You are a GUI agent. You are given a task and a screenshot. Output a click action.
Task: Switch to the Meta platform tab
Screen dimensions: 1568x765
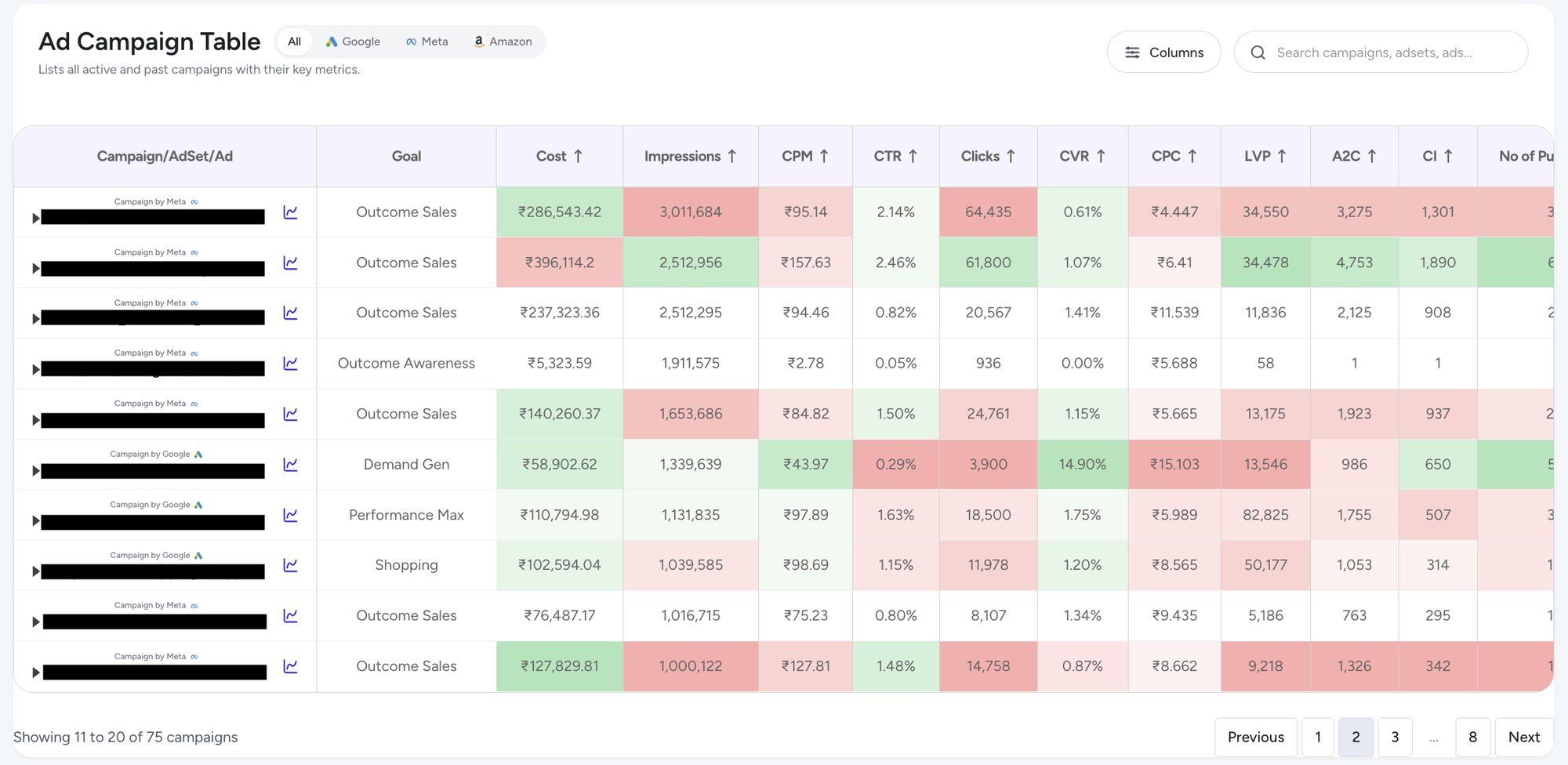coord(427,42)
